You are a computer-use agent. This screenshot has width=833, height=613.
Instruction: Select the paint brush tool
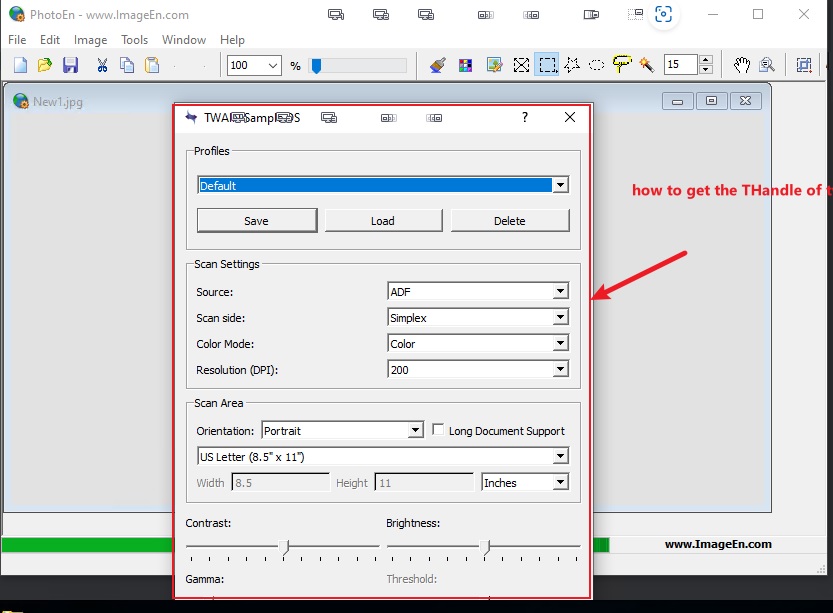tap(438, 65)
